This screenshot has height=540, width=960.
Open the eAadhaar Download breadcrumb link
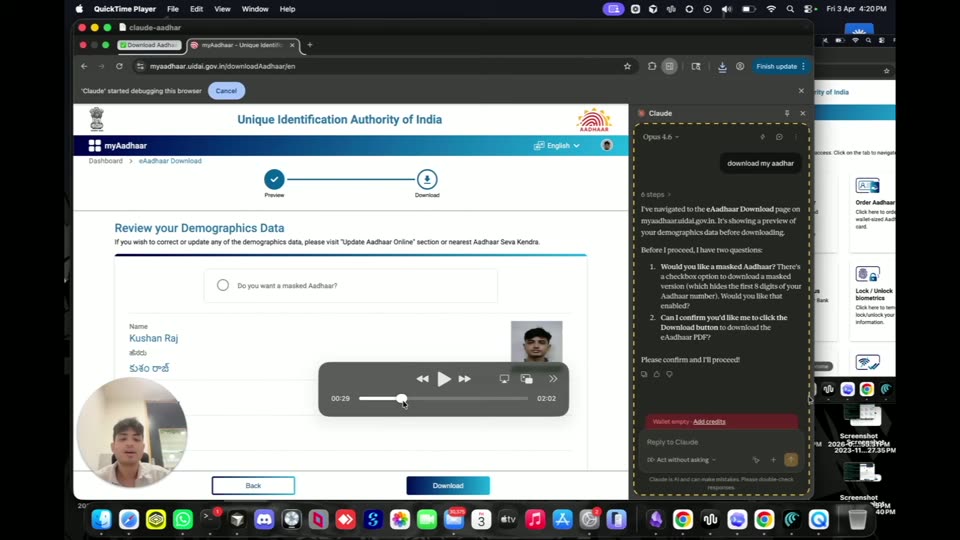click(x=170, y=161)
